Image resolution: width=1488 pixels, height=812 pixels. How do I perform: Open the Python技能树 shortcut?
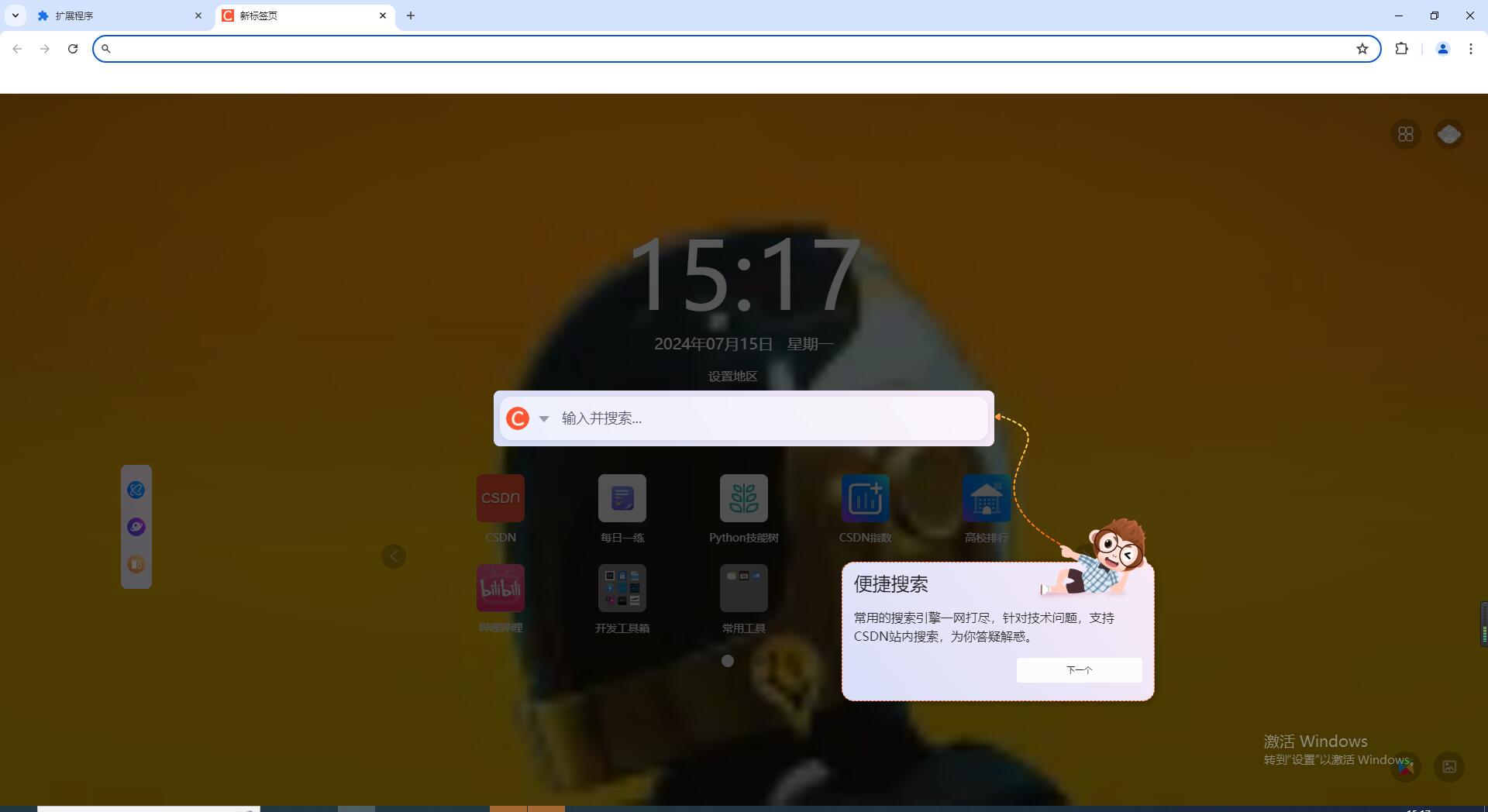[743, 498]
